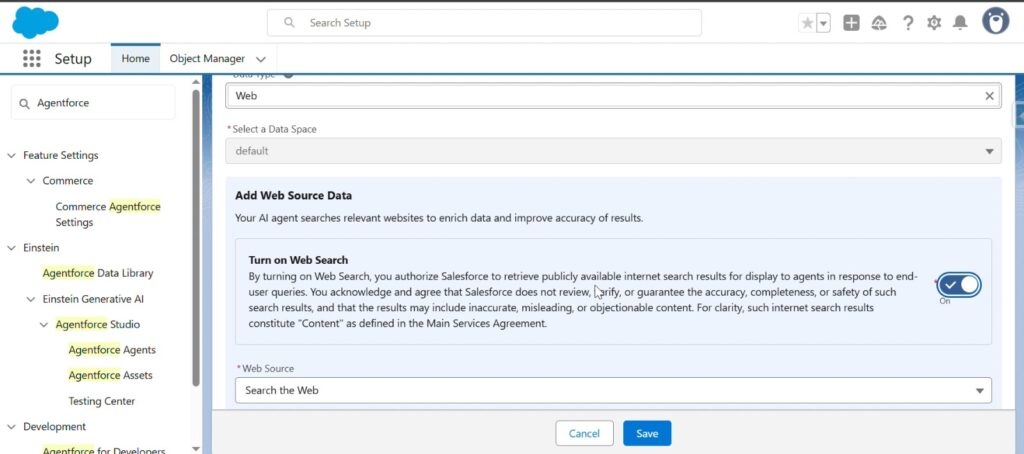This screenshot has width=1024, height=454.
Task: Click the Save button
Action: 647,433
